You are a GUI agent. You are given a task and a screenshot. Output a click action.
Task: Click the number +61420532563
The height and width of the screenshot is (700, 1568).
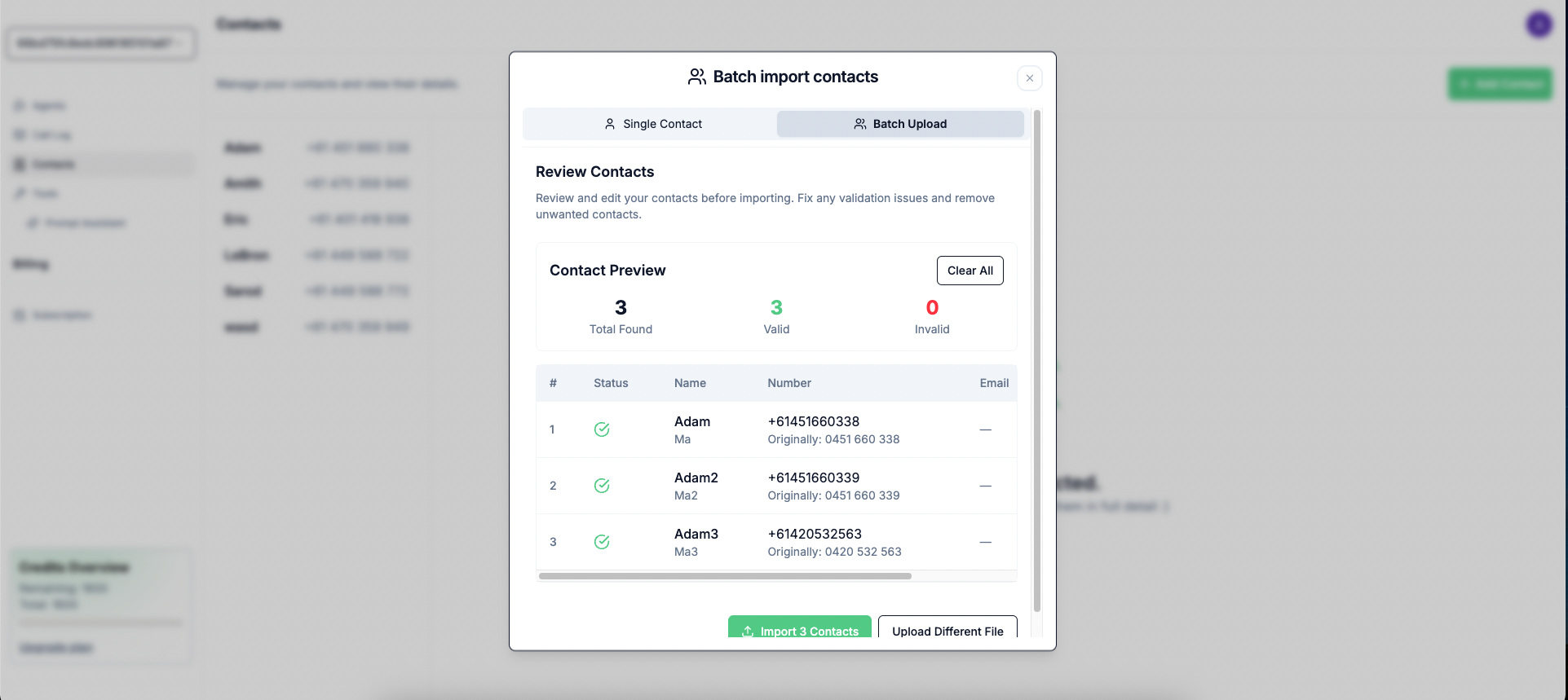[x=815, y=534]
